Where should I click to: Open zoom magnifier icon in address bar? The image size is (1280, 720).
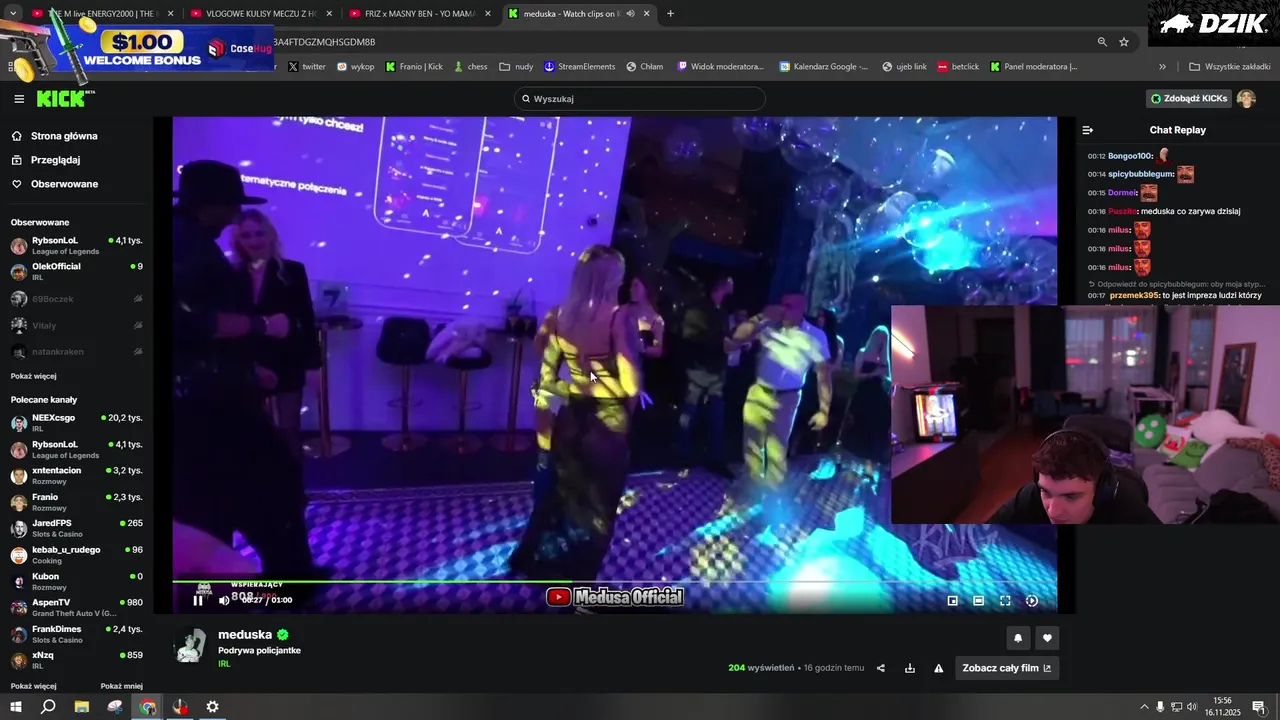(x=1102, y=42)
